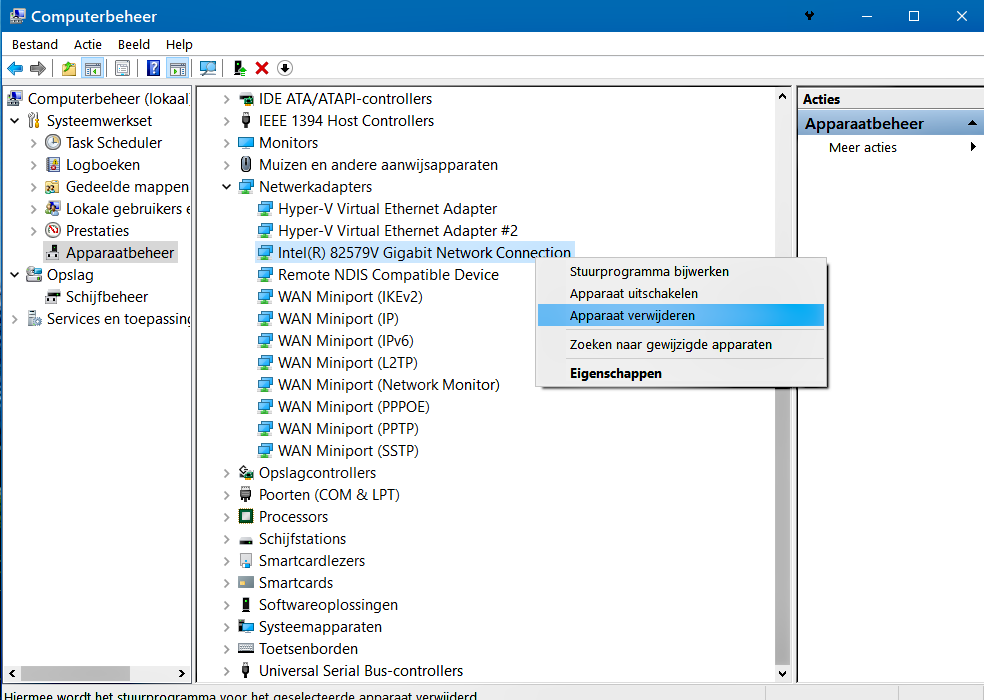Screen dimensions: 984x700
Task: Toggle the action pane toolbar icon
Action: (x=178, y=68)
